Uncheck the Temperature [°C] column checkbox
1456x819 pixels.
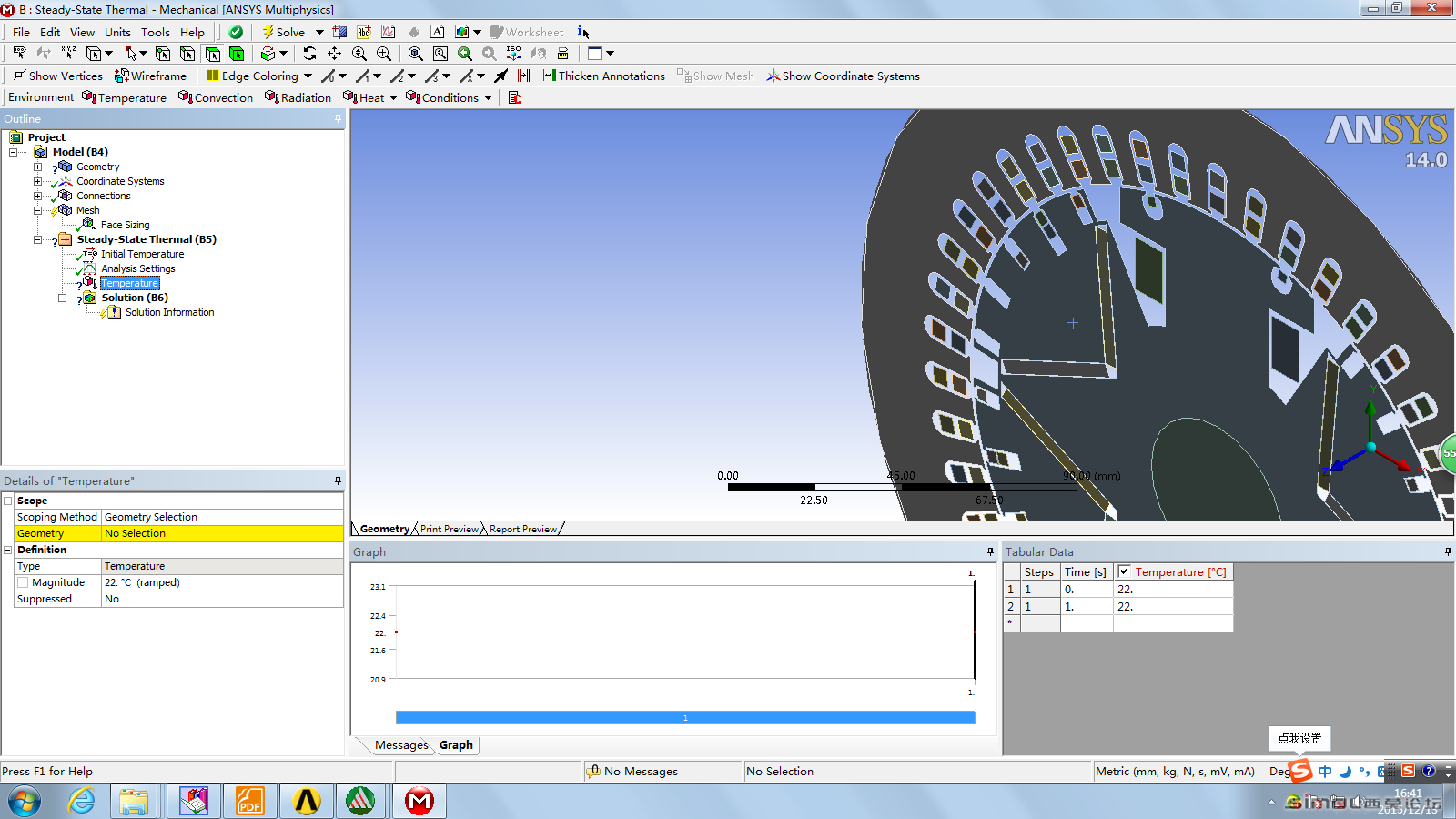pyautogui.click(x=1124, y=571)
